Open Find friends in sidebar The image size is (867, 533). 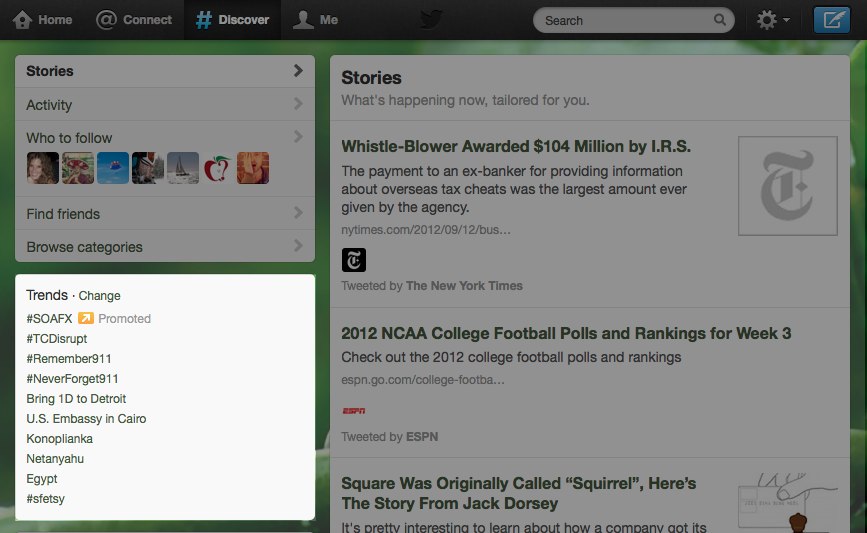(165, 213)
